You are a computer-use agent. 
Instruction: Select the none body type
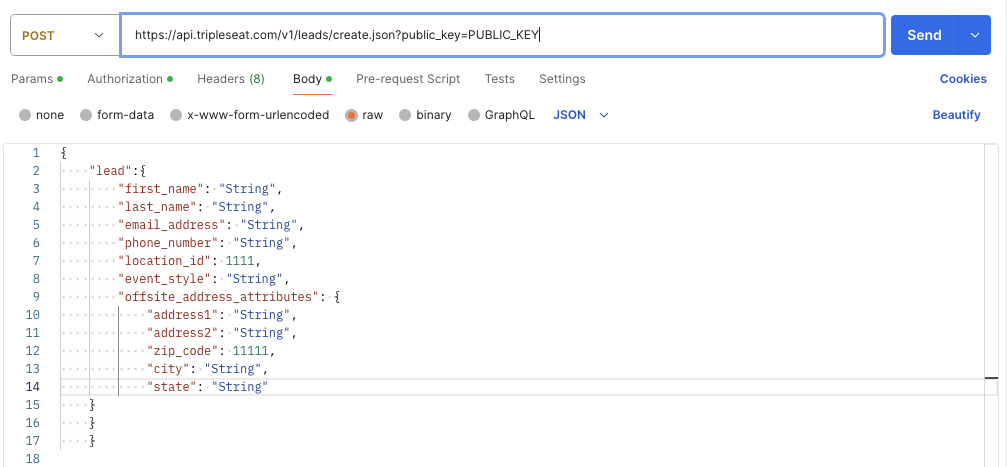[x=25, y=116]
